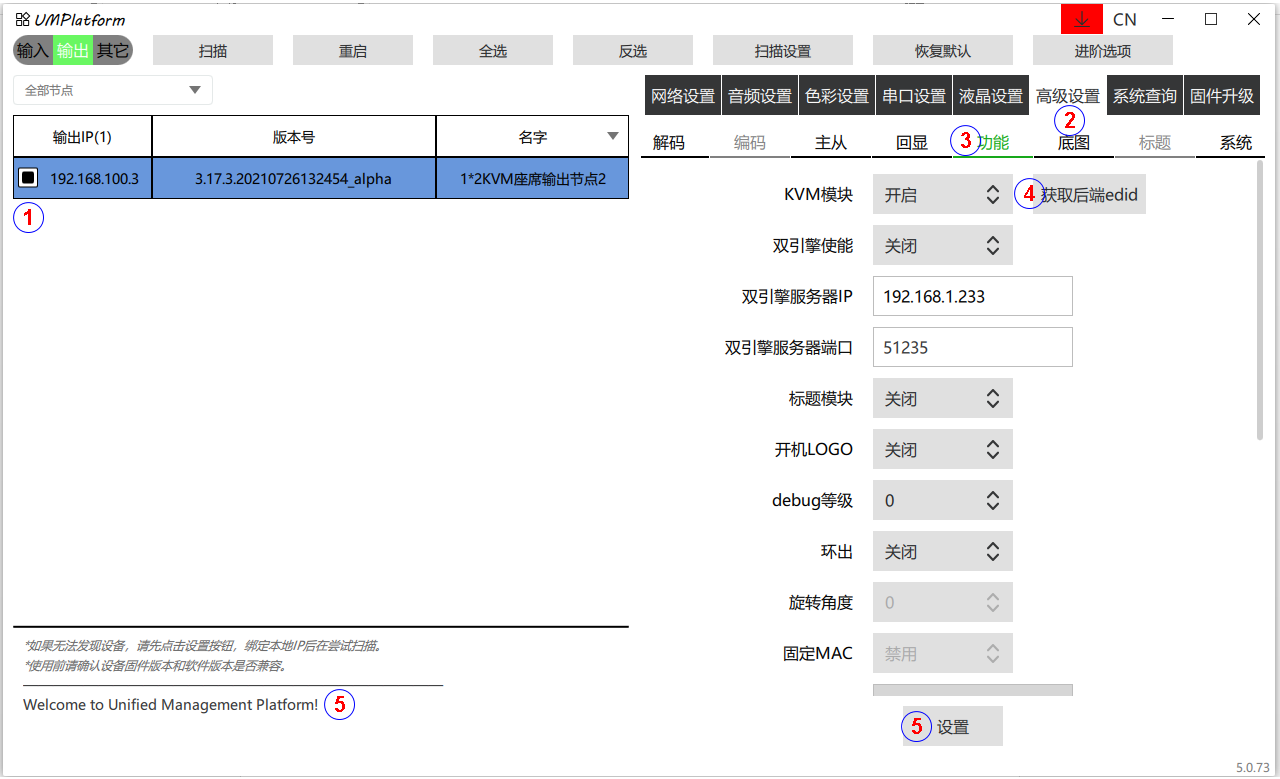1280x779 pixels.
Task: Switch to 输入 node type toggle
Action: 33,50
